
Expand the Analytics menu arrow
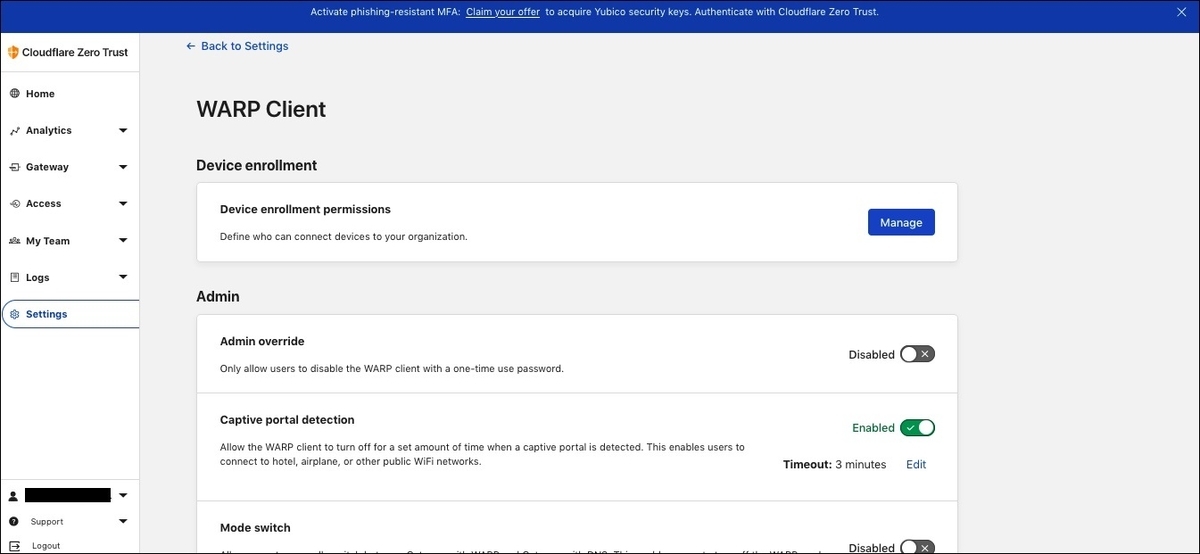coord(123,131)
